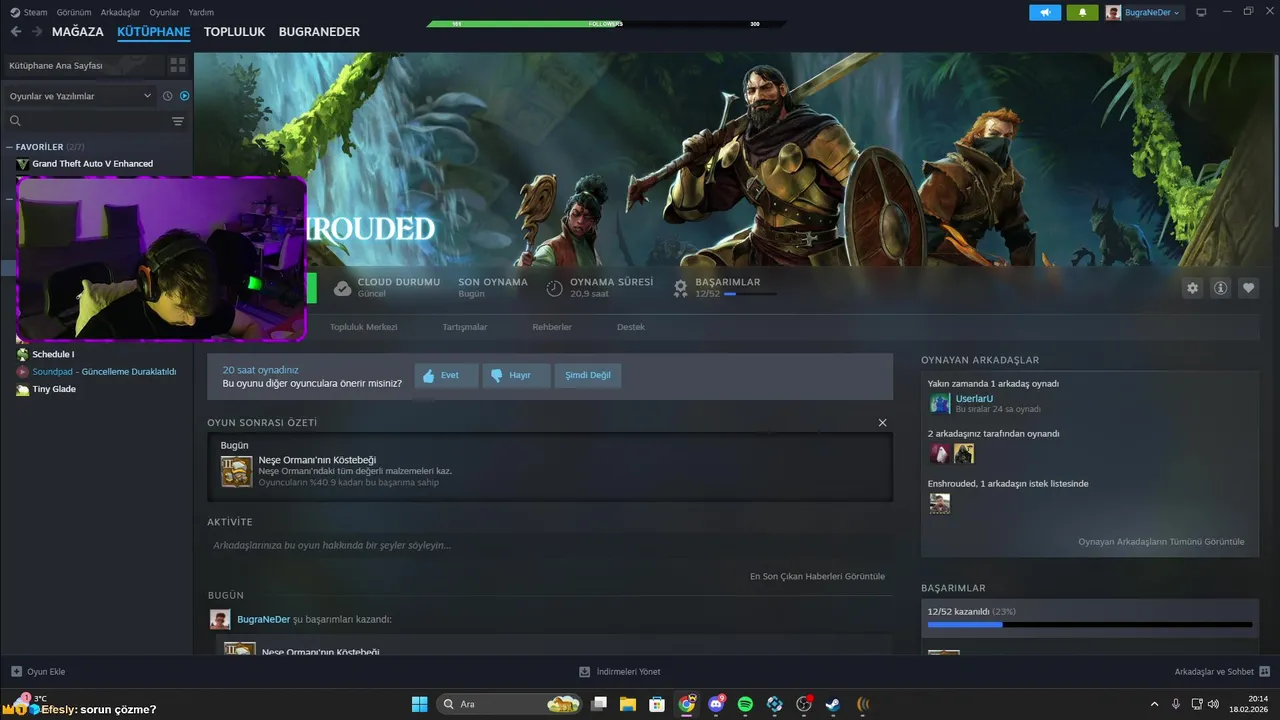Screen dimensions: 1280x720
Task: Open the Oyunlar menu
Action: click(x=165, y=12)
